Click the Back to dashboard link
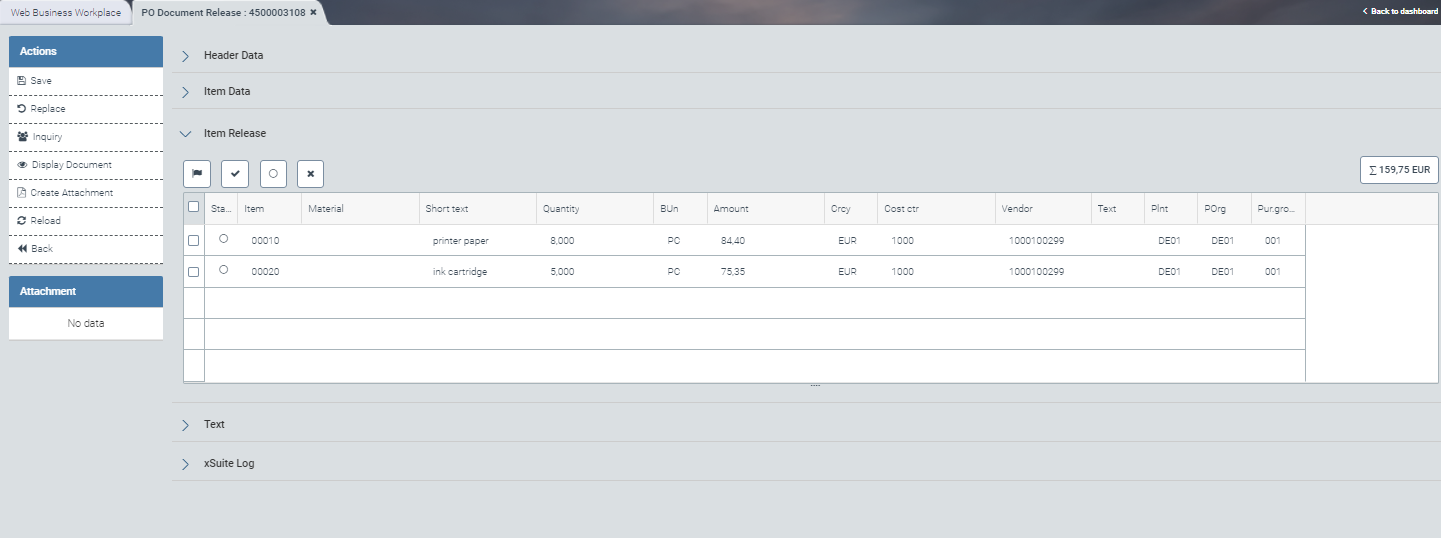The width and height of the screenshot is (1441, 538). click(x=1399, y=11)
